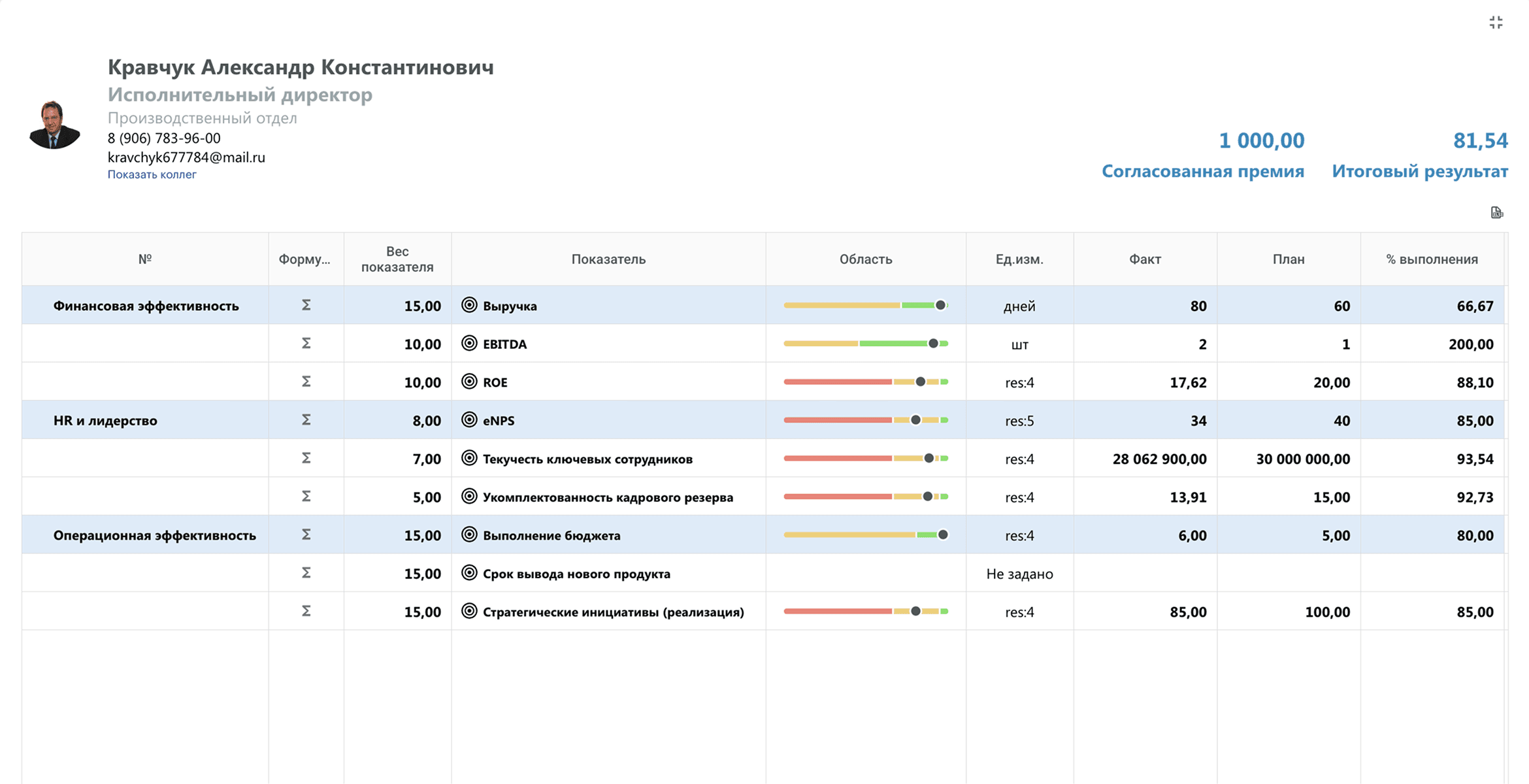Click the Область column header
The height and width of the screenshot is (784, 1529).
pyautogui.click(x=866, y=259)
